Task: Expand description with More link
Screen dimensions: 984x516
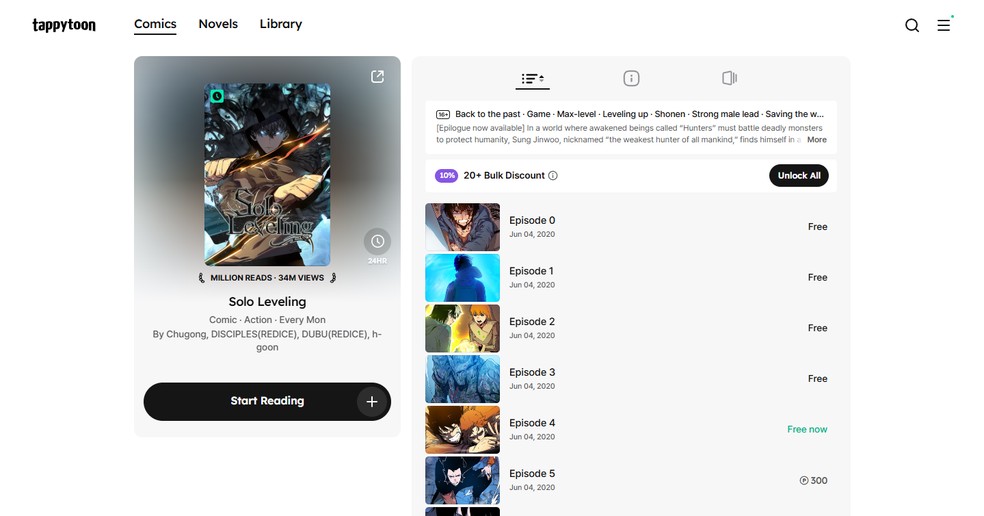Action: tap(816, 140)
